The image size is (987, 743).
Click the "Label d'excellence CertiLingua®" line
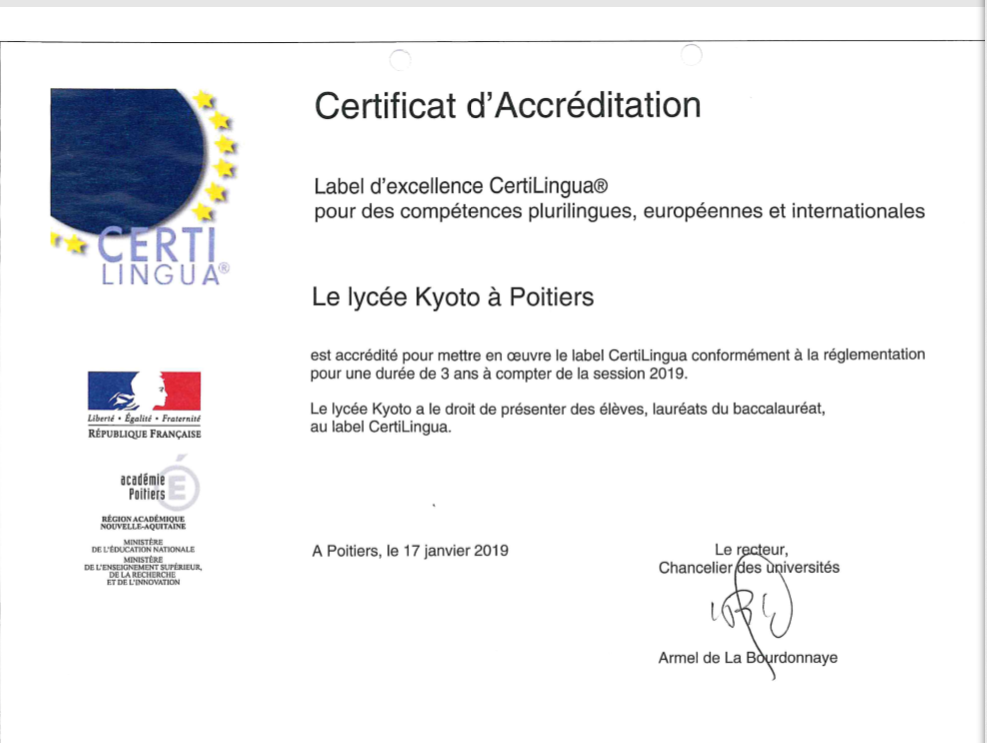pyautogui.click(x=461, y=186)
